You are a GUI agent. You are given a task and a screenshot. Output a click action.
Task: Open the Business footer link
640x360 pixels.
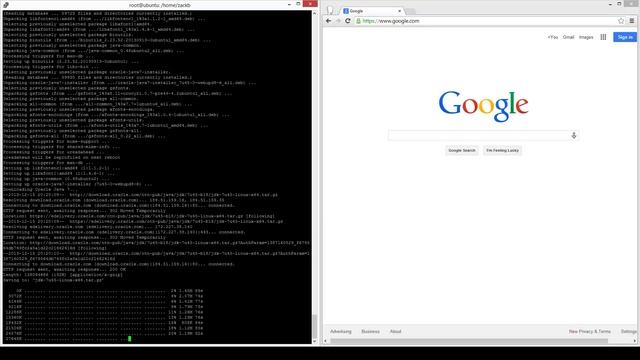coord(371,331)
